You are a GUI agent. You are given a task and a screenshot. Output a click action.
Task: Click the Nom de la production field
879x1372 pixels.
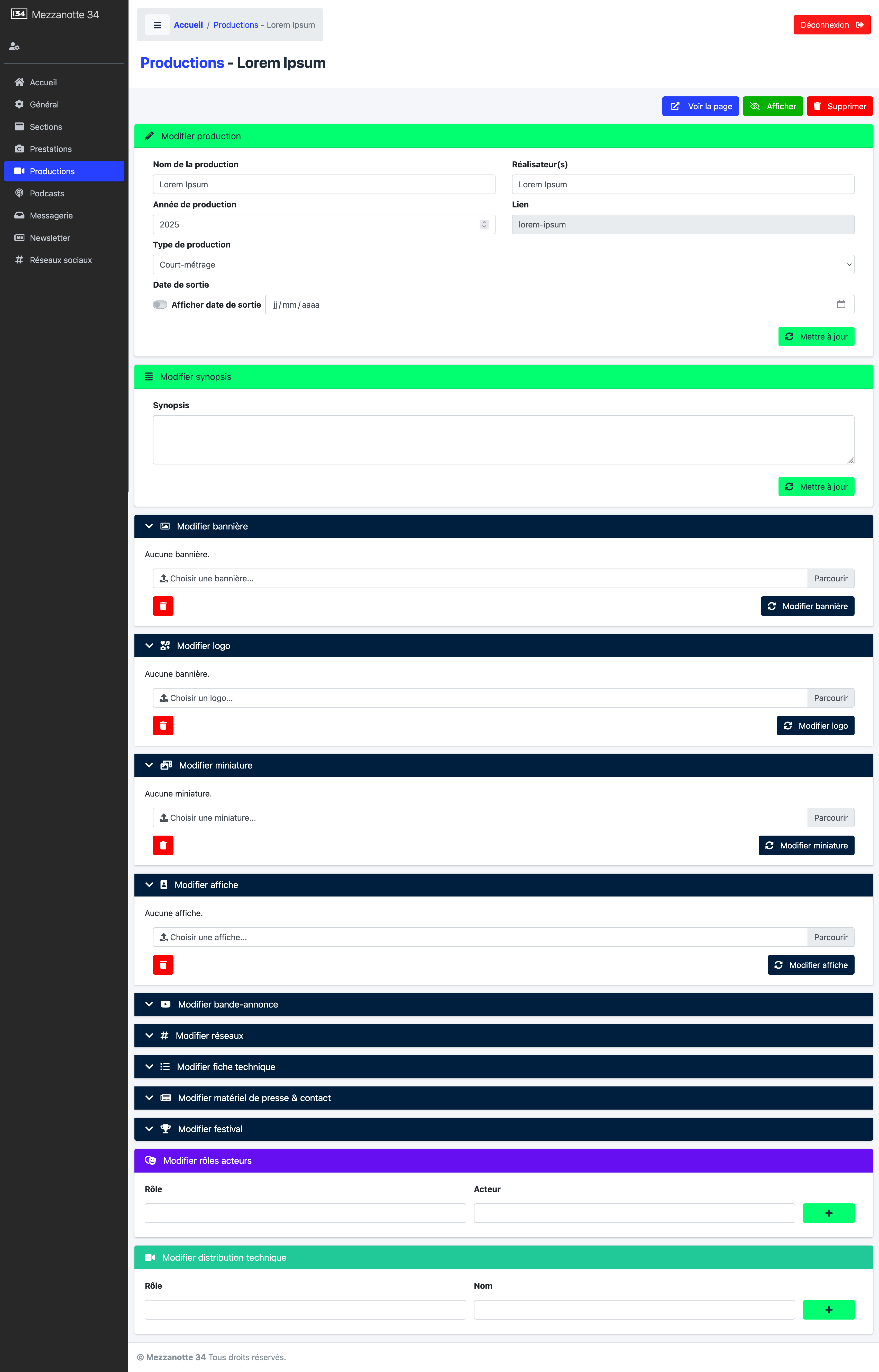pos(324,184)
